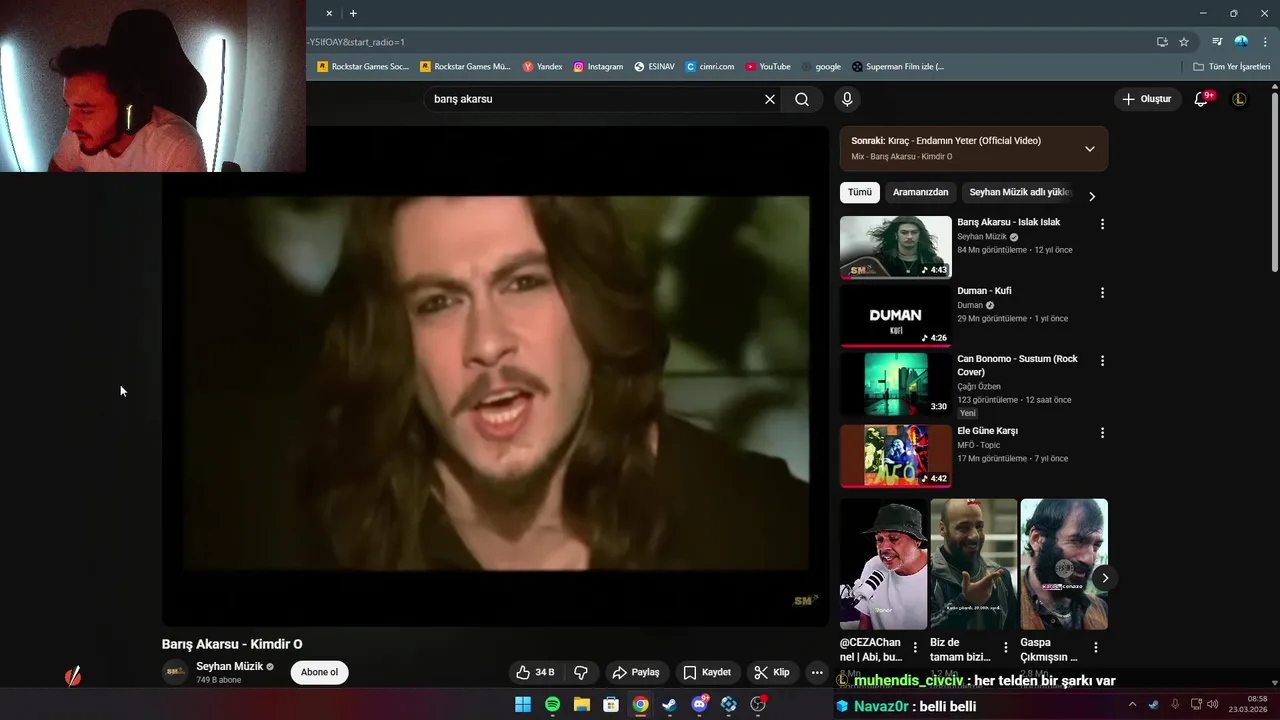Install the page as app from the address bar
The width and height of the screenshot is (1280, 720).
pos(1162,42)
